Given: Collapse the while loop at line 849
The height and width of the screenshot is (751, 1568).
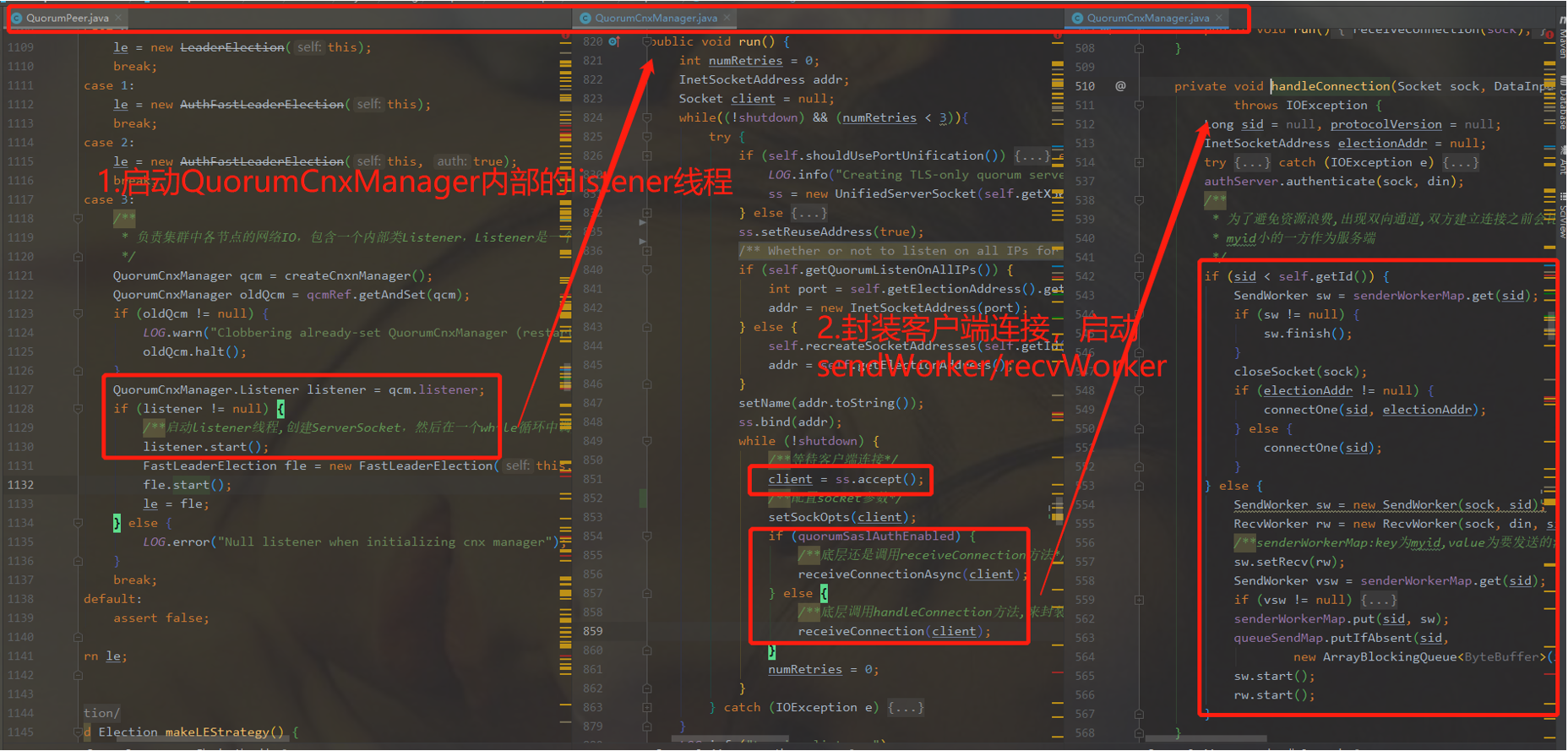Looking at the screenshot, I should coord(647,441).
